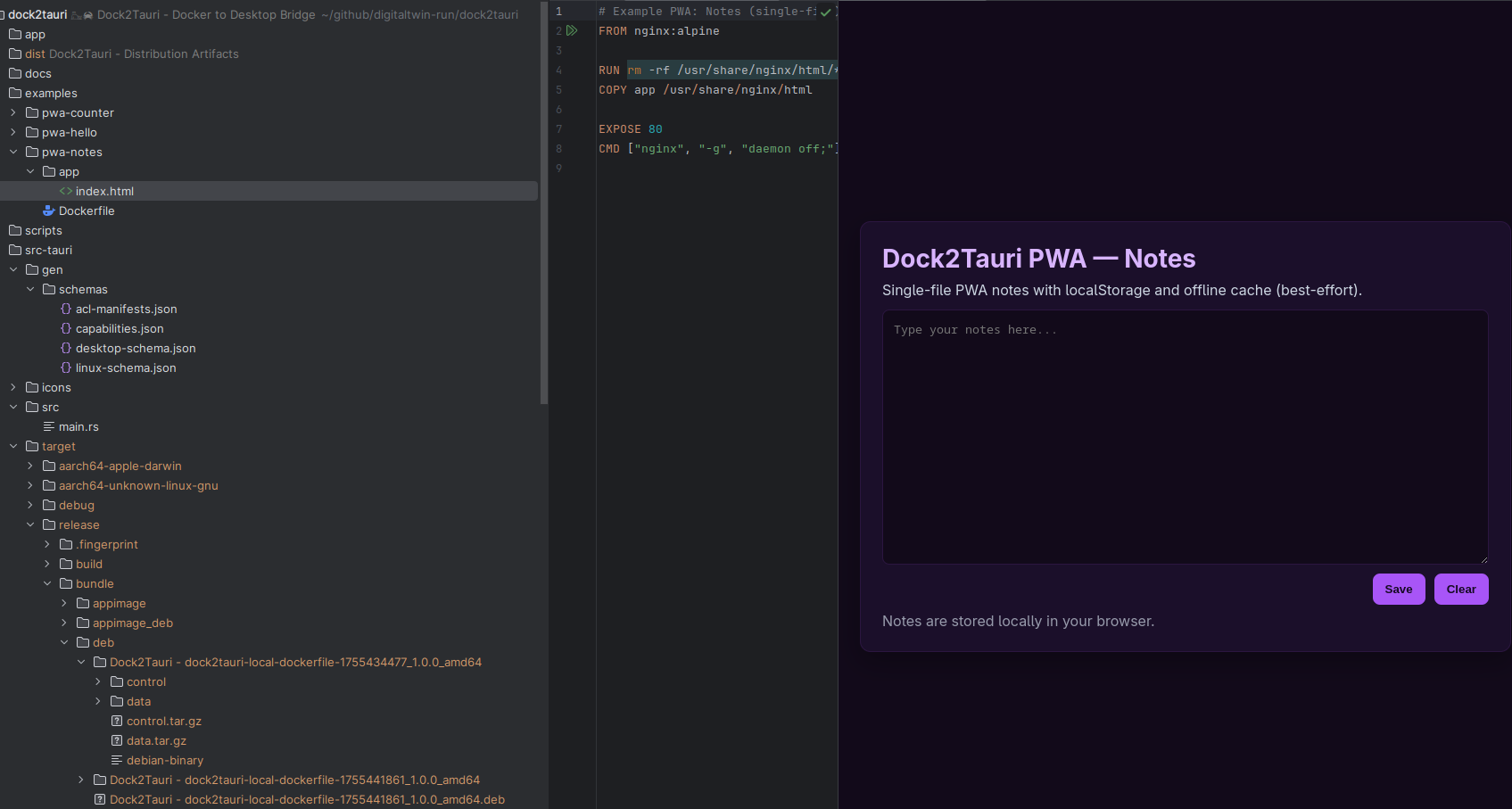Viewport: 1512px width, 809px height.
Task: Click the docs folder icon
Action: [x=15, y=73]
